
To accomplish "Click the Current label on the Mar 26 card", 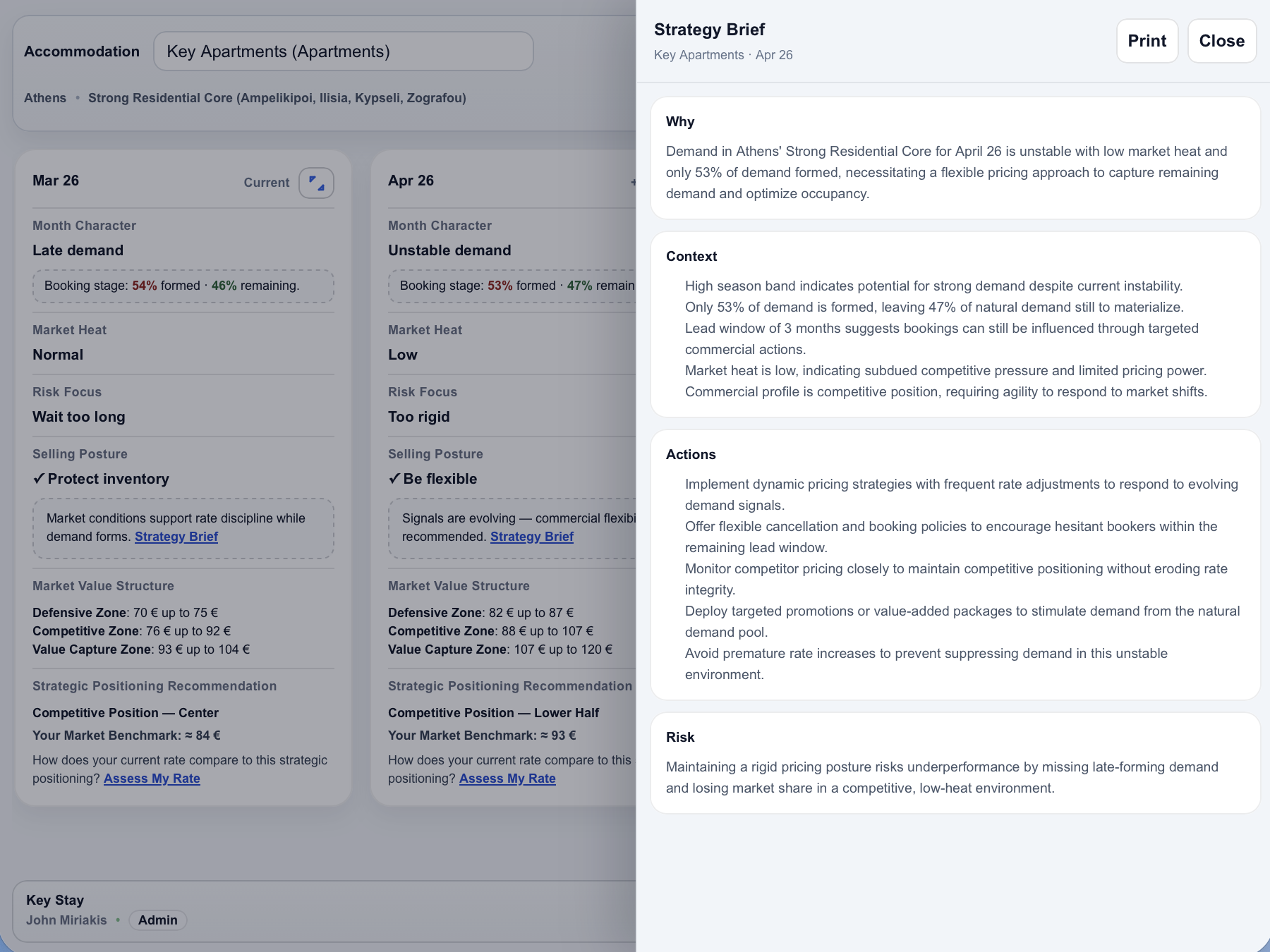I will pyautogui.click(x=267, y=183).
